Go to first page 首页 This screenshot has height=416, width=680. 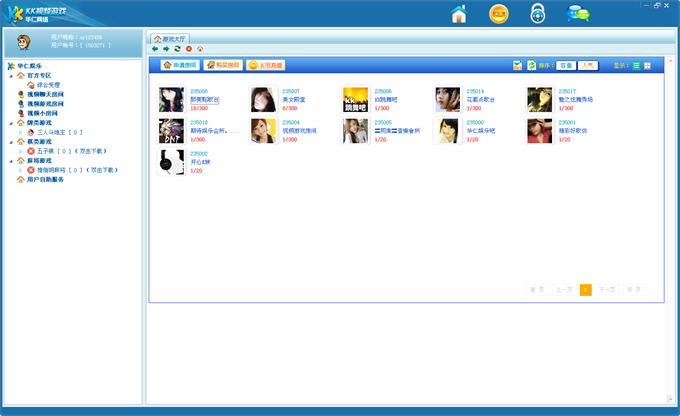coord(537,290)
